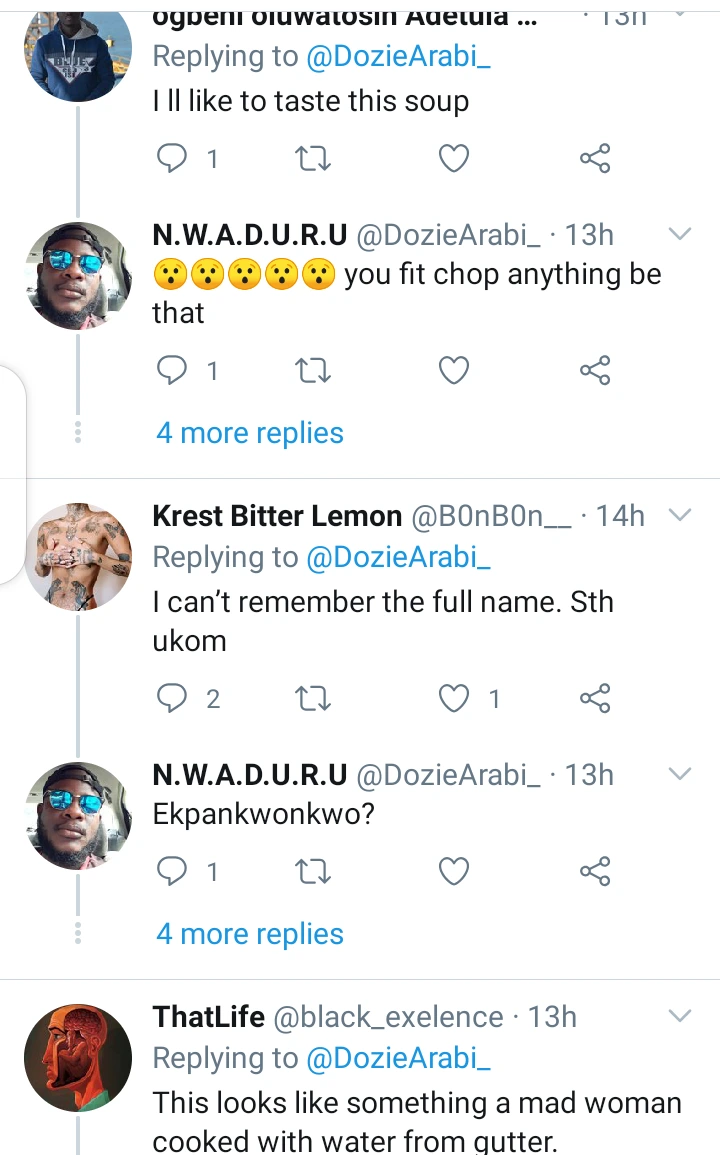Like Krest Bitter Lemon's "Sth ukom" tweet
This screenshot has height=1155, width=720.
[455, 698]
